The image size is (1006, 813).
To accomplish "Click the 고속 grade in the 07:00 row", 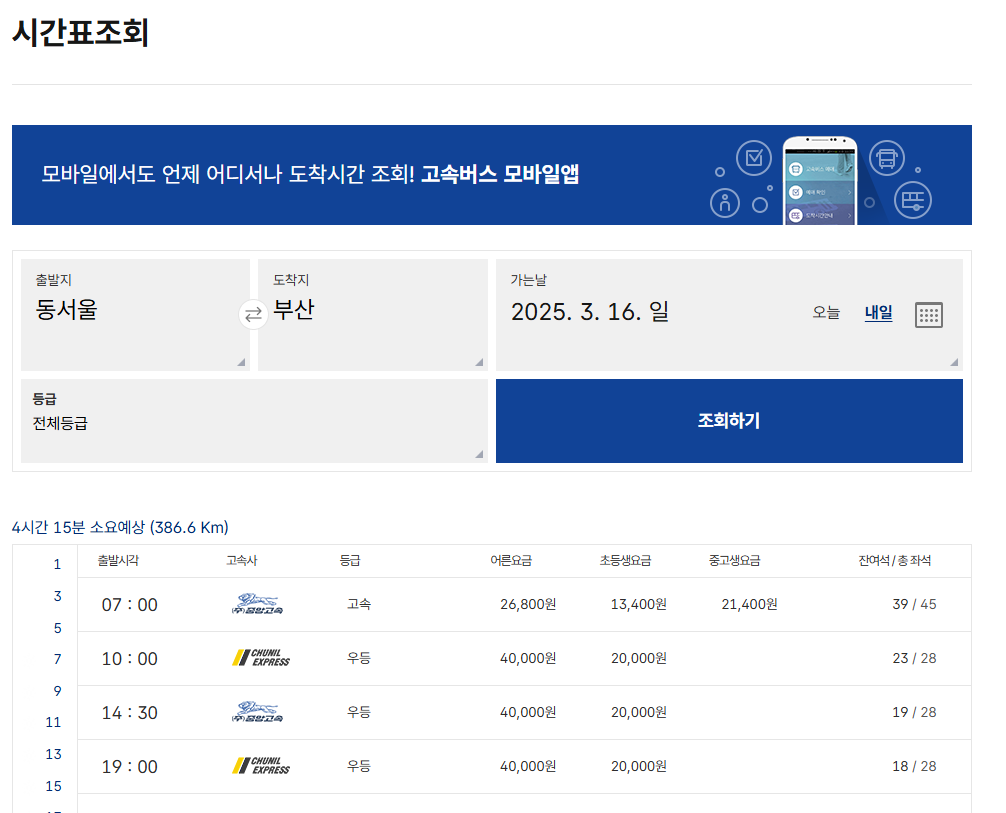I will pyautogui.click(x=359, y=604).
